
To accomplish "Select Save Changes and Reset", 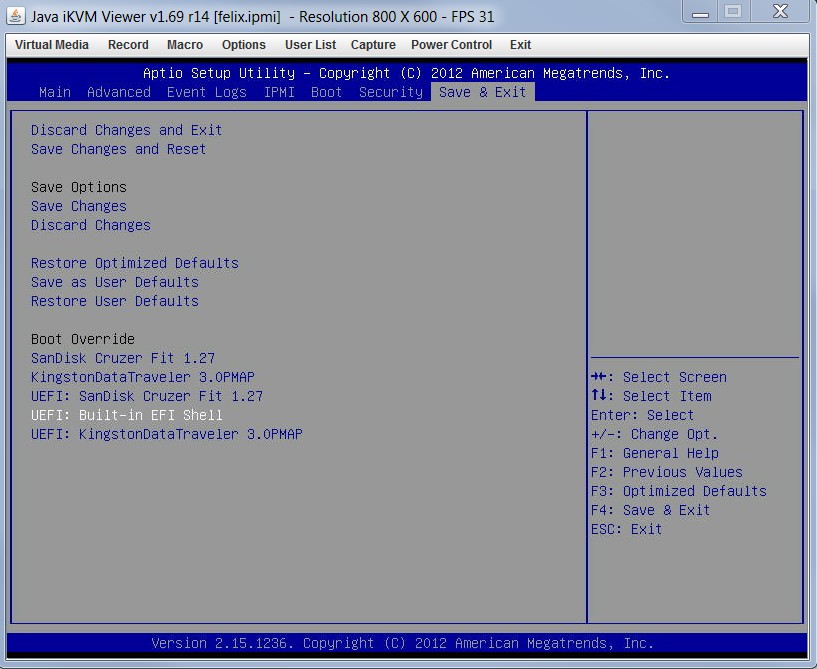I will (118, 149).
